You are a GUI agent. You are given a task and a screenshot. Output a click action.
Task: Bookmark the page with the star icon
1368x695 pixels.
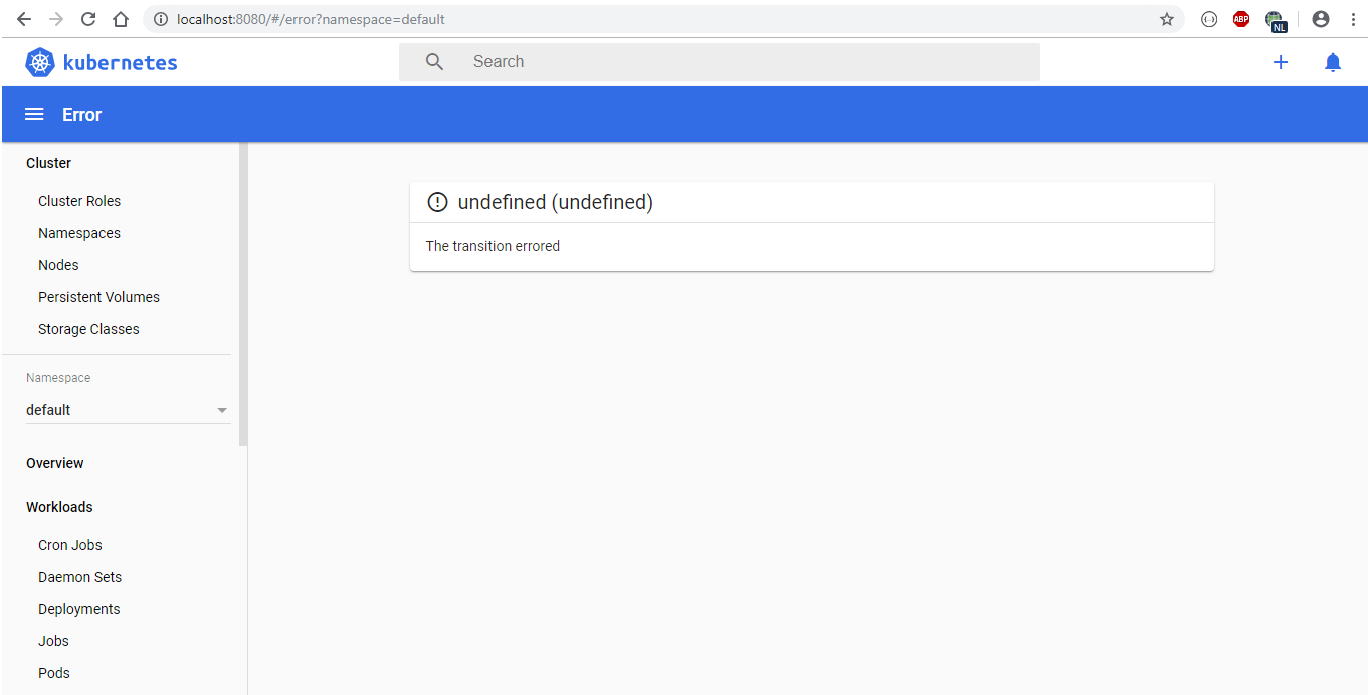click(1166, 18)
